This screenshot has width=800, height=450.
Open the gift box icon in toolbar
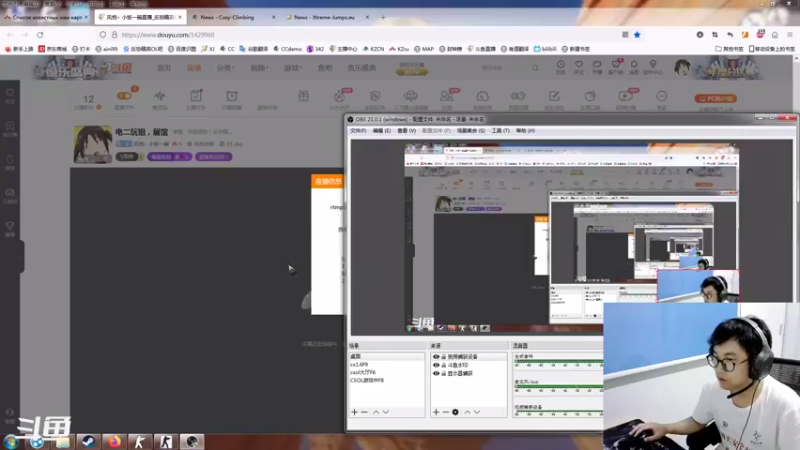pyautogui.click(x=304, y=96)
